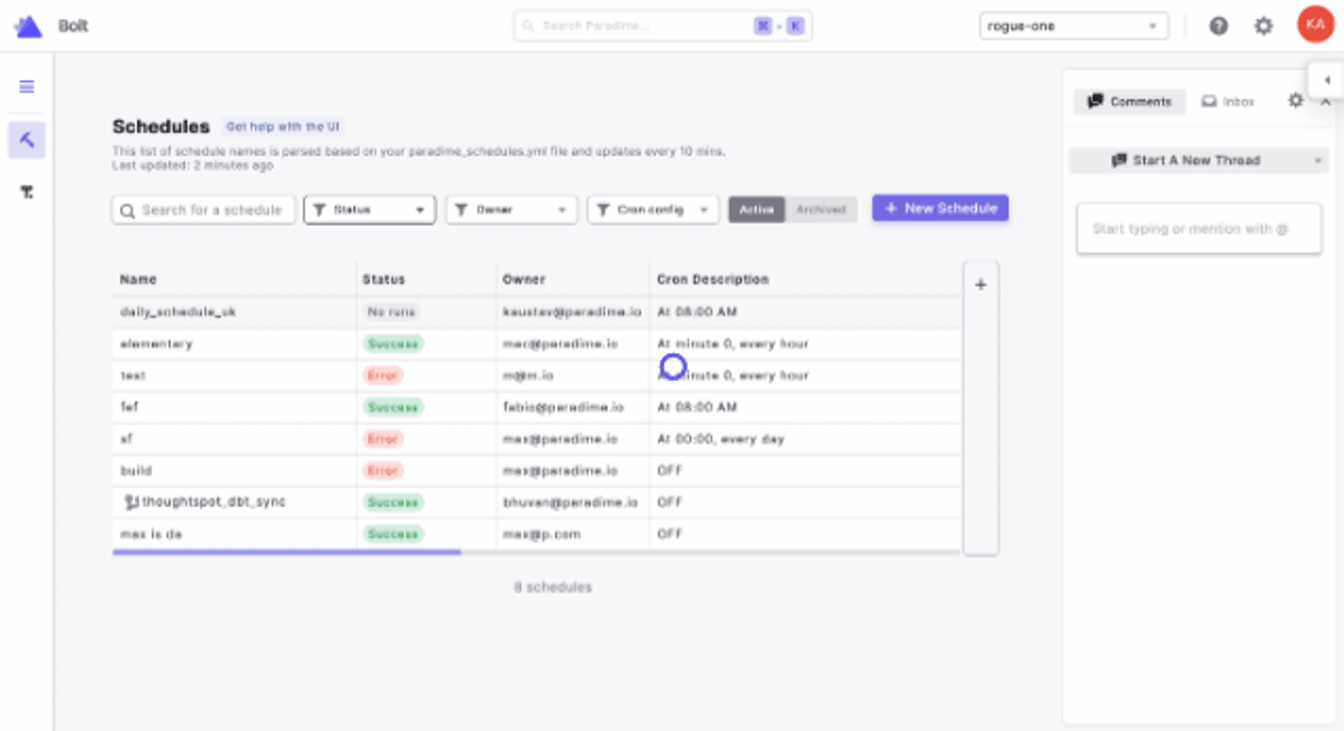
Task: Click the Success badge on elementary row
Action: (393, 344)
